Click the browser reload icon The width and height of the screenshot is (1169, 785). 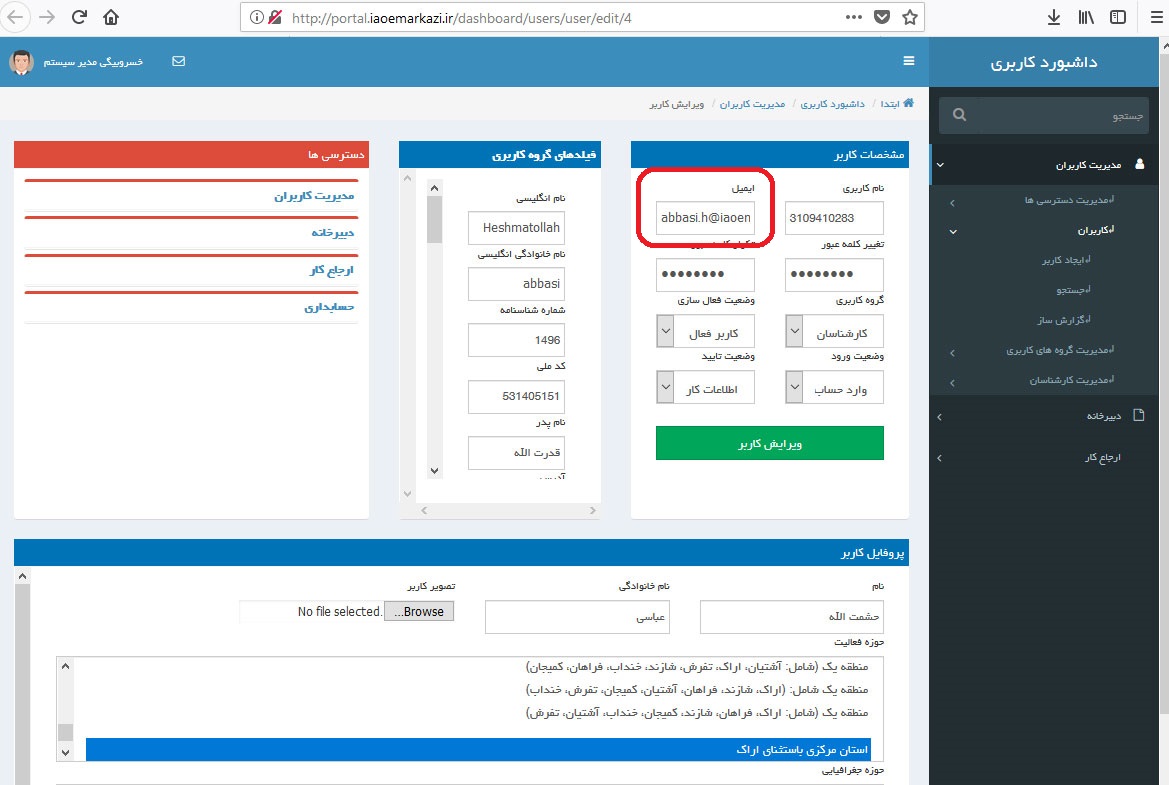(x=79, y=17)
